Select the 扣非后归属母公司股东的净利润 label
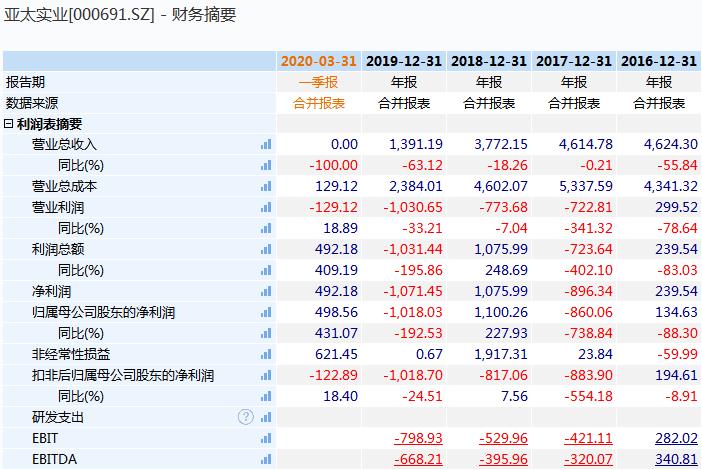Image resolution: width=702 pixels, height=470 pixels. click(x=123, y=376)
